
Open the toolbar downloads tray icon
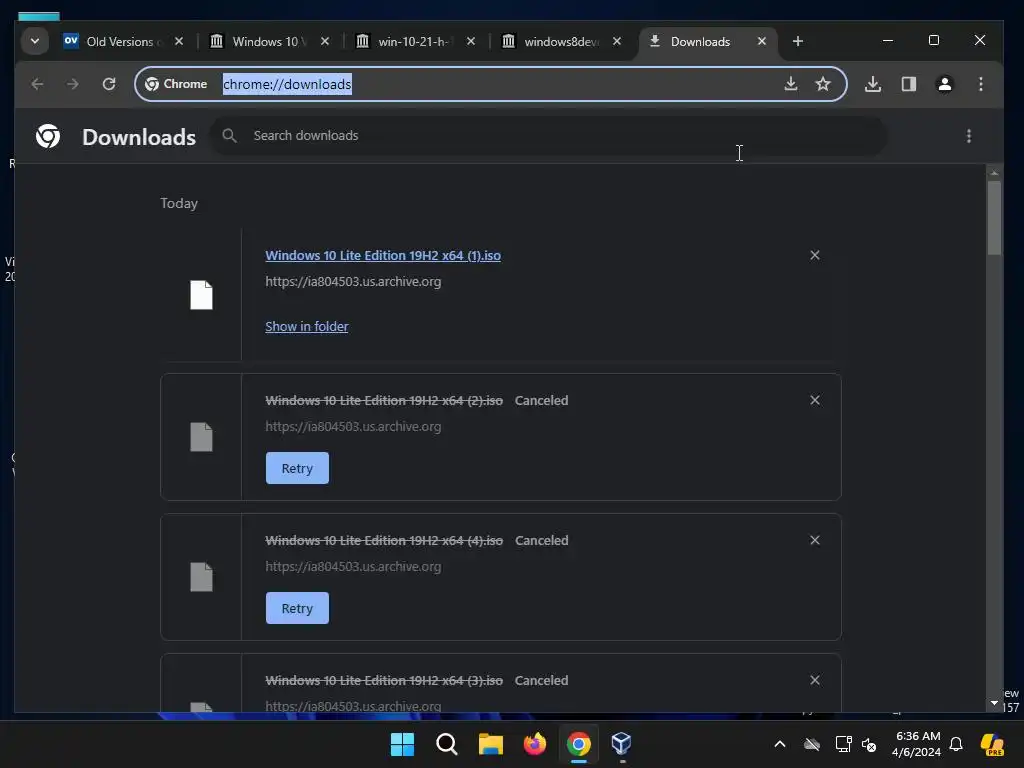coord(872,84)
